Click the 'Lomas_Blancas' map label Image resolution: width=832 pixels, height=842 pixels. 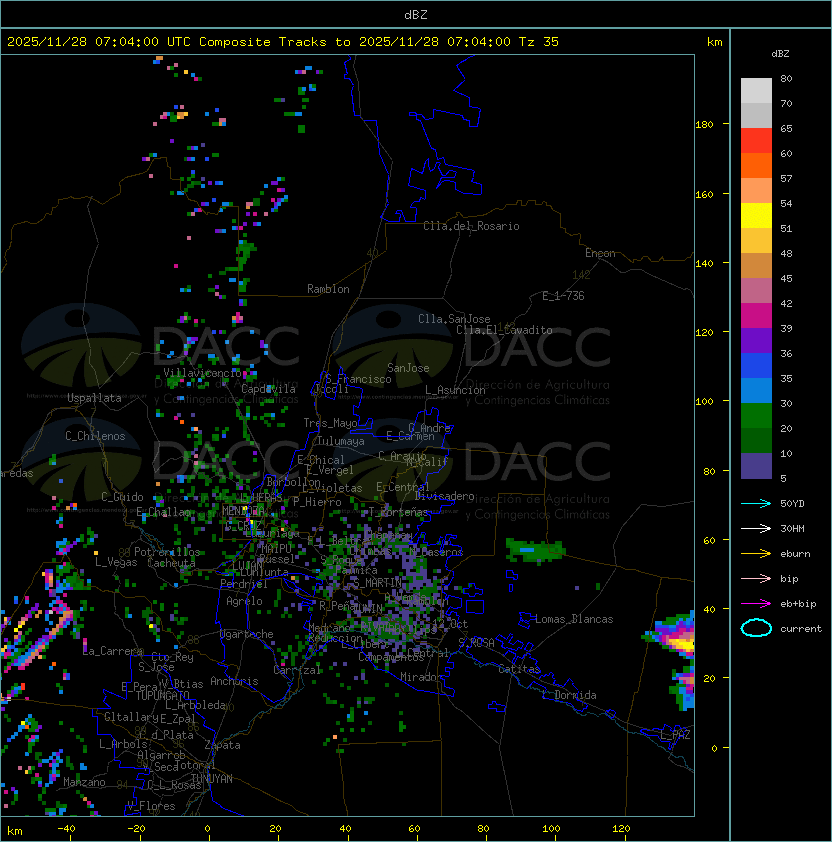(x=574, y=619)
